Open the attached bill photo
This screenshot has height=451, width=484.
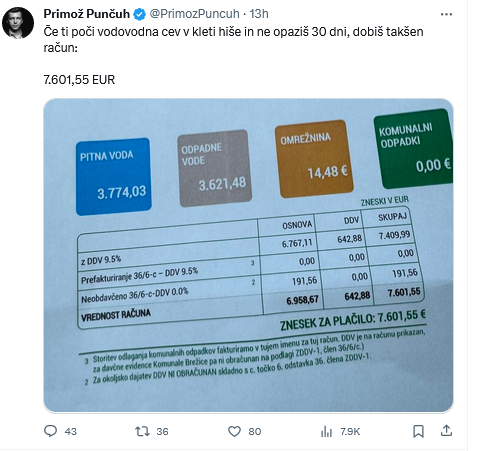point(248,255)
